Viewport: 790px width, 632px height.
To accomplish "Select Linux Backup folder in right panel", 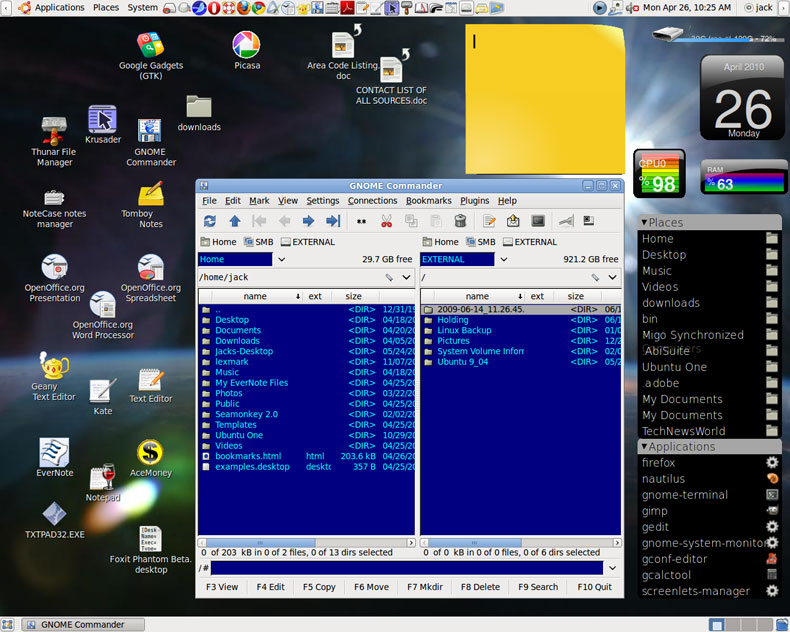I will click(521, 330).
